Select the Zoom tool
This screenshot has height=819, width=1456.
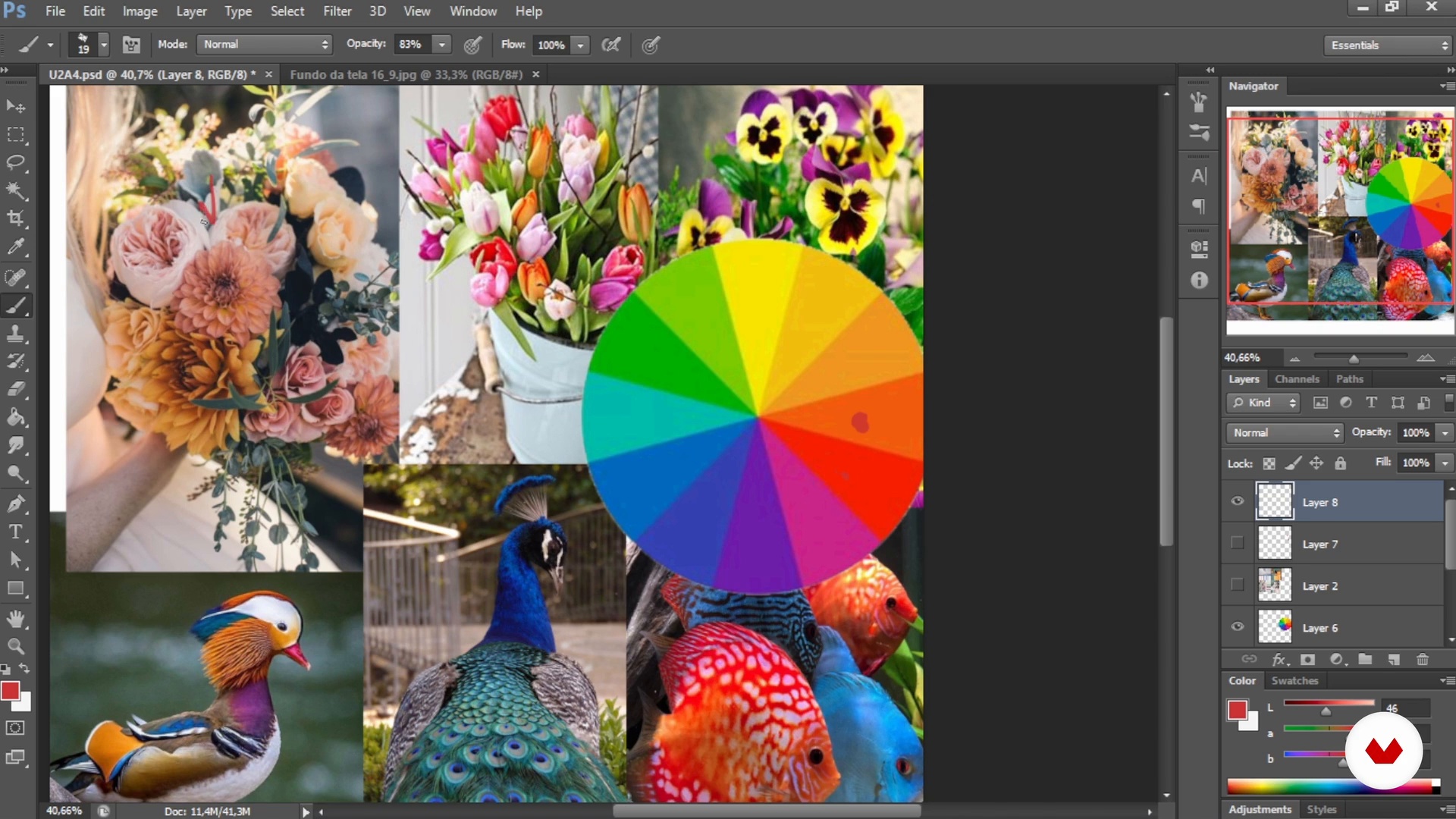click(16, 646)
